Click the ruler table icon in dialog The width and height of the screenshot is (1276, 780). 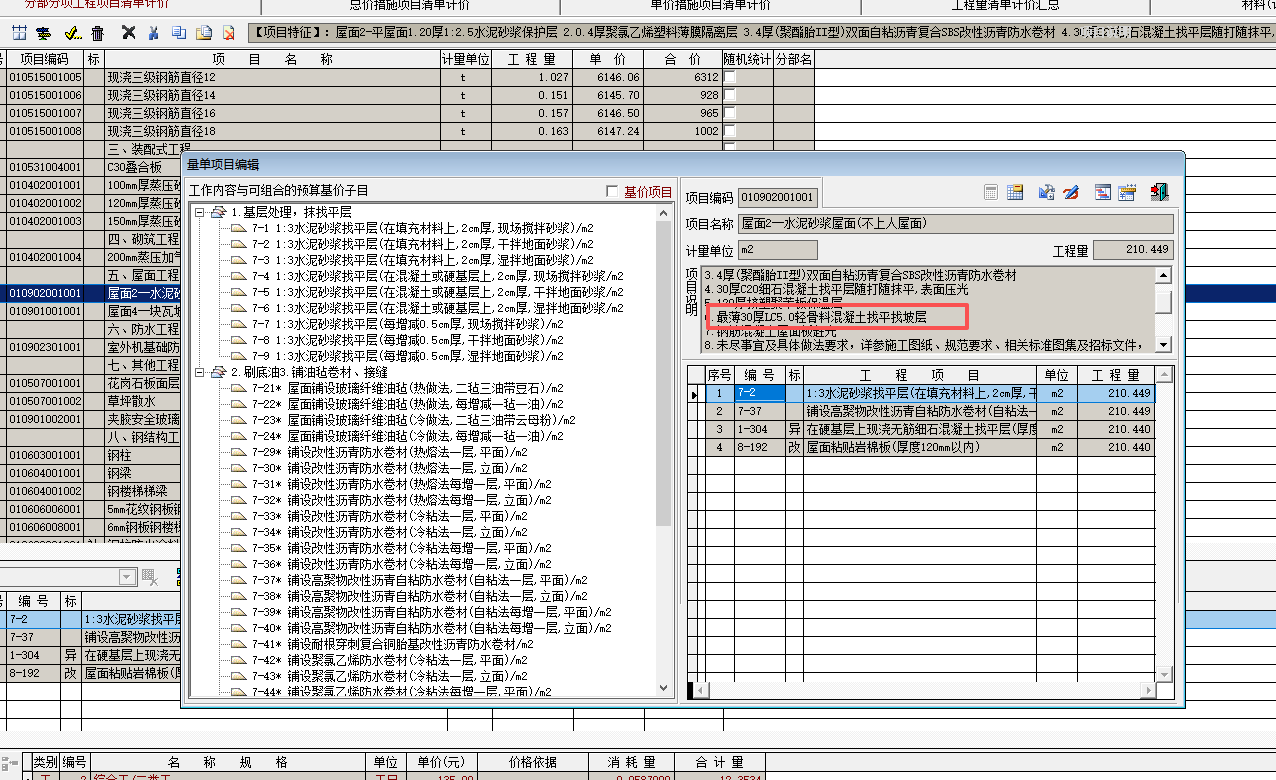[1127, 192]
